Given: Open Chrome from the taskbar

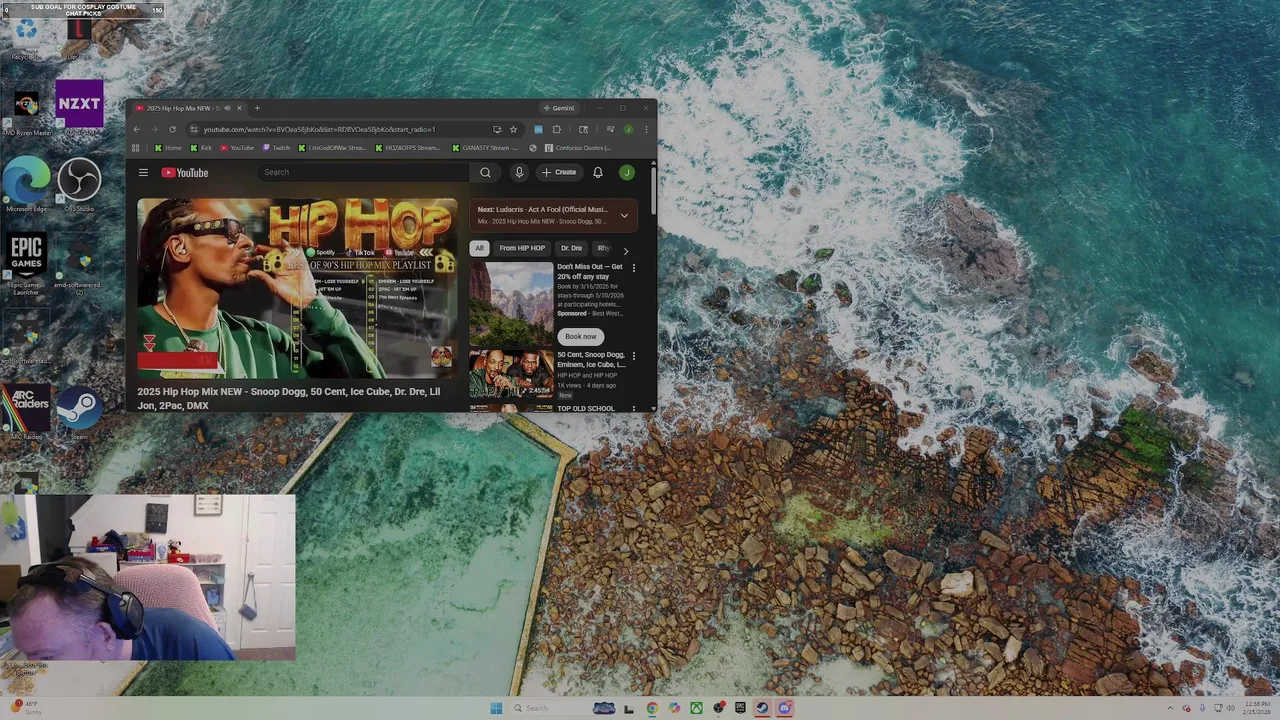Looking at the screenshot, I should pyautogui.click(x=652, y=708).
